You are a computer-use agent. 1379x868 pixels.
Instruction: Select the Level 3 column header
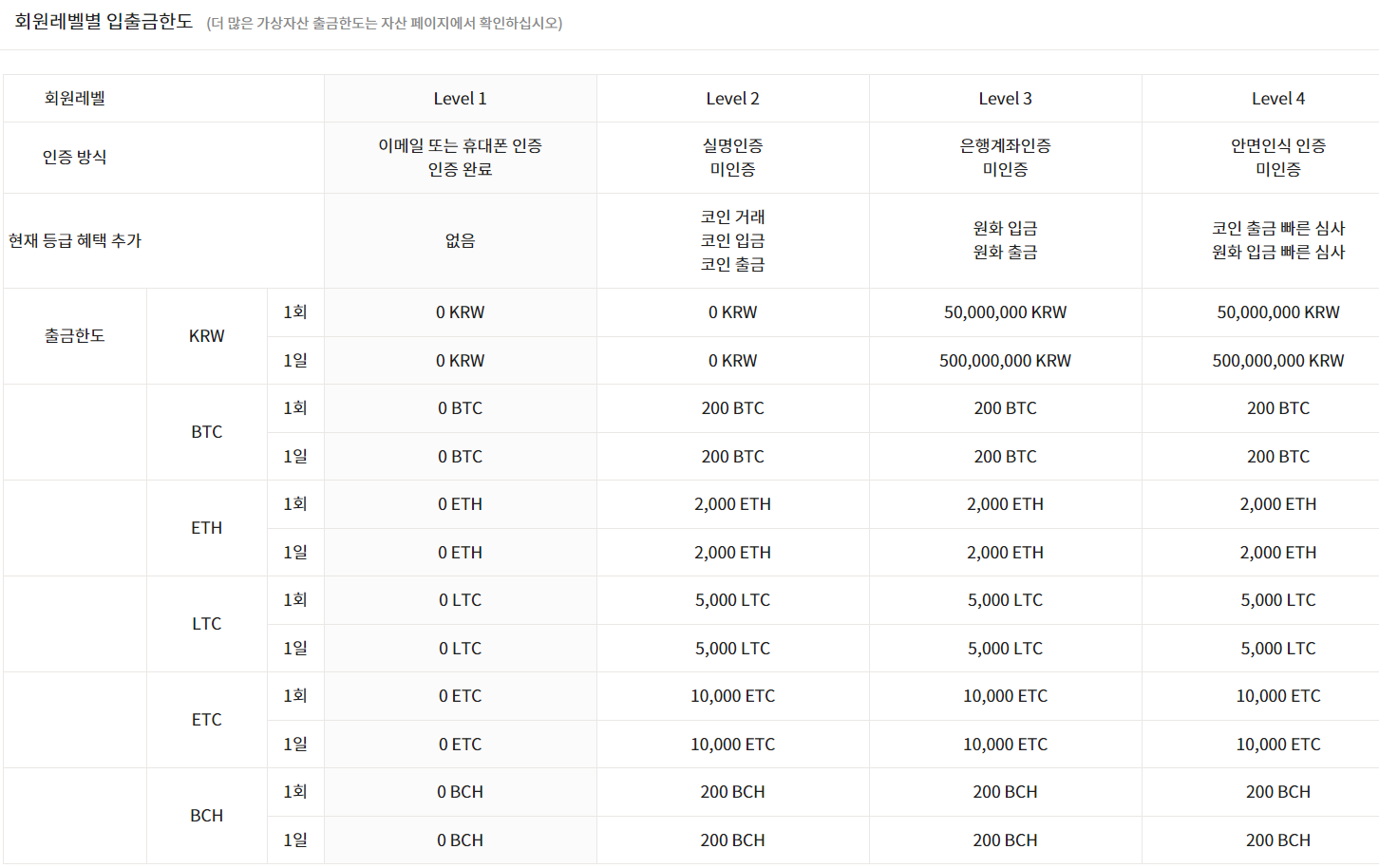1004,98
